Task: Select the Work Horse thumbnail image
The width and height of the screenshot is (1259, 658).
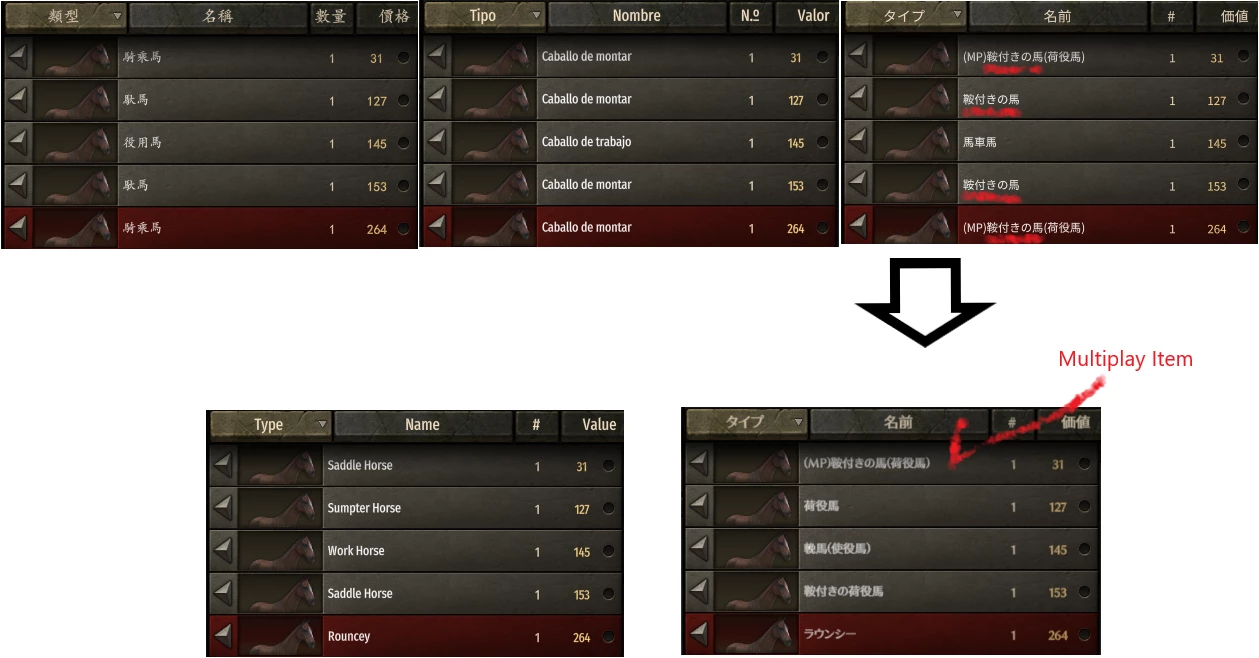Action: [280, 551]
